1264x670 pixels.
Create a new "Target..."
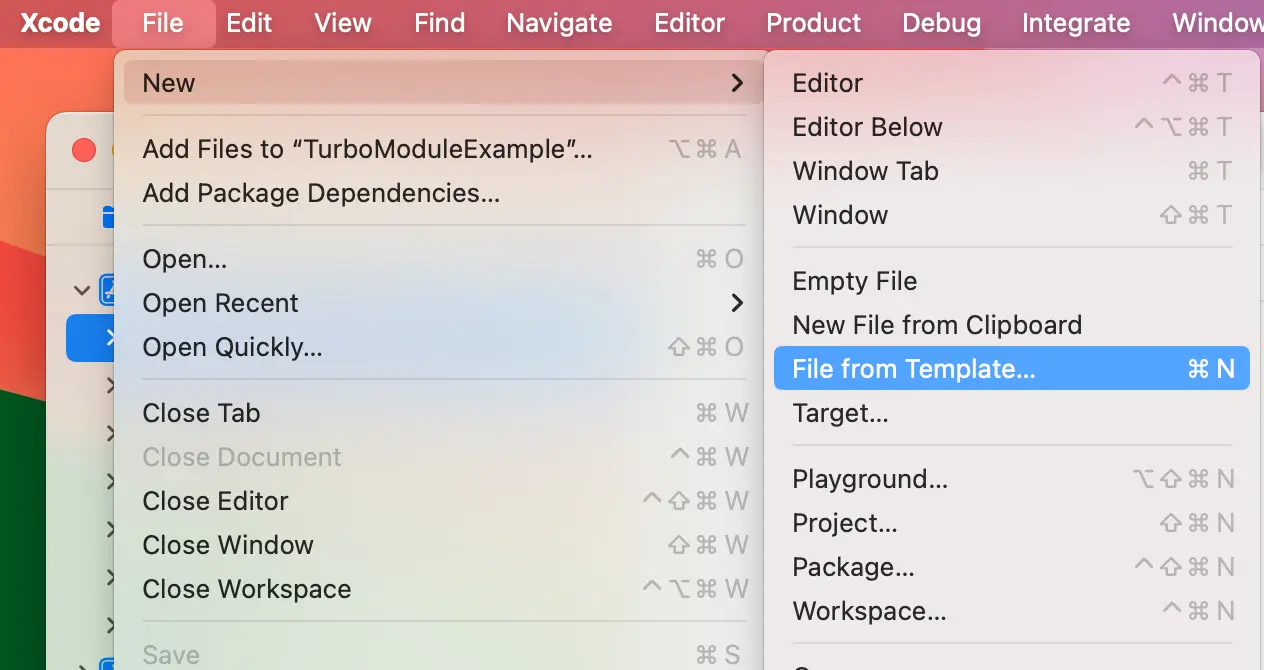click(841, 413)
